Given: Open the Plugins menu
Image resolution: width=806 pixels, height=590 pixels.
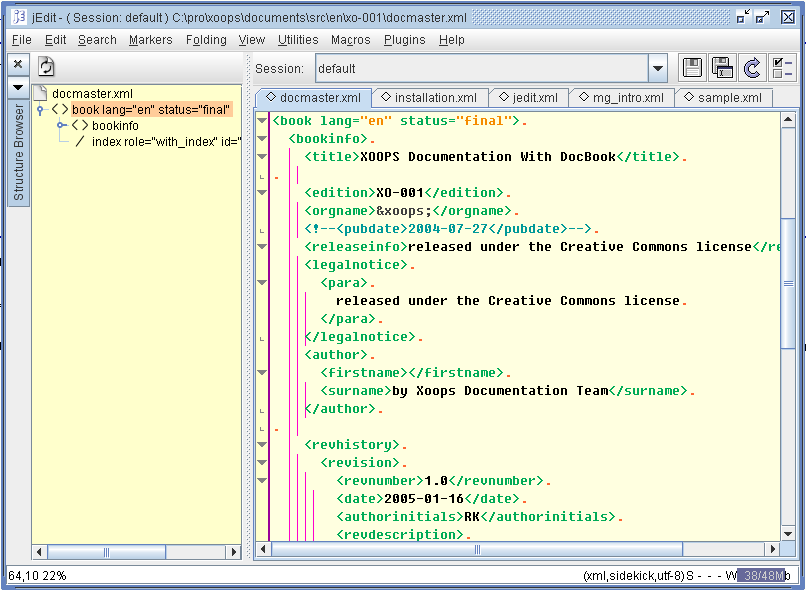Looking at the screenshot, I should click(x=405, y=40).
